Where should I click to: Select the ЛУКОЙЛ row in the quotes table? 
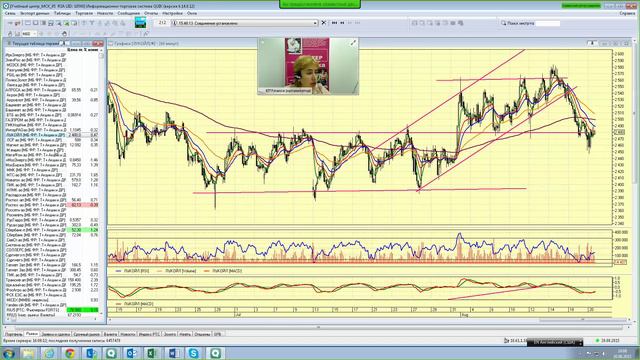(x=52, y=135)
